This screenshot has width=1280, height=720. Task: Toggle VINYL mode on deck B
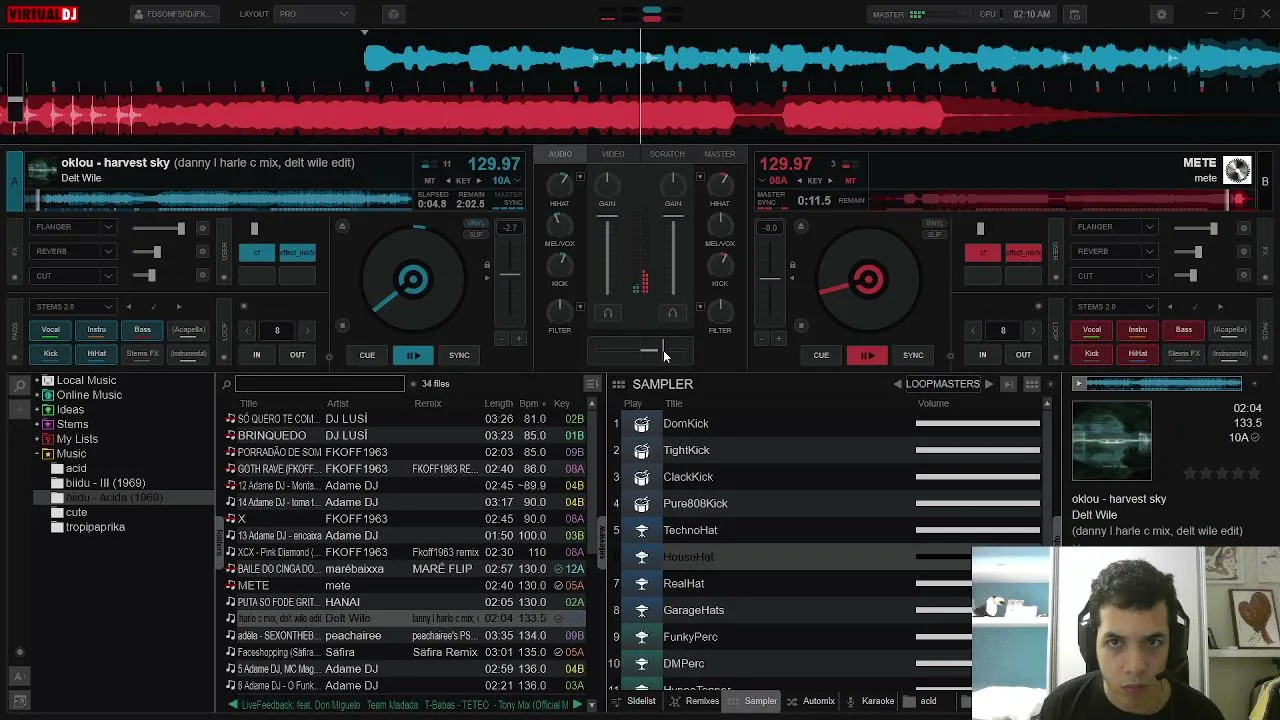pyautogui.click(x=934, y=223)
